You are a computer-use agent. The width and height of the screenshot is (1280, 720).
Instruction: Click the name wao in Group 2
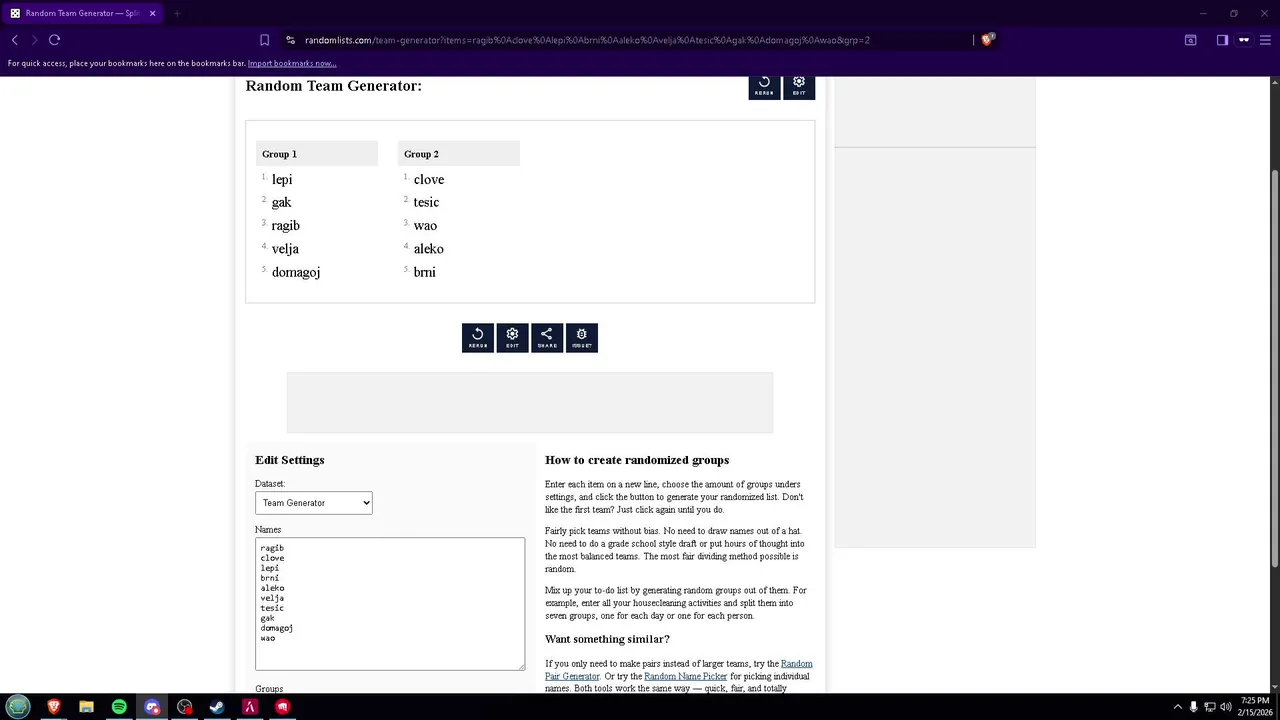tap(425, 226)
